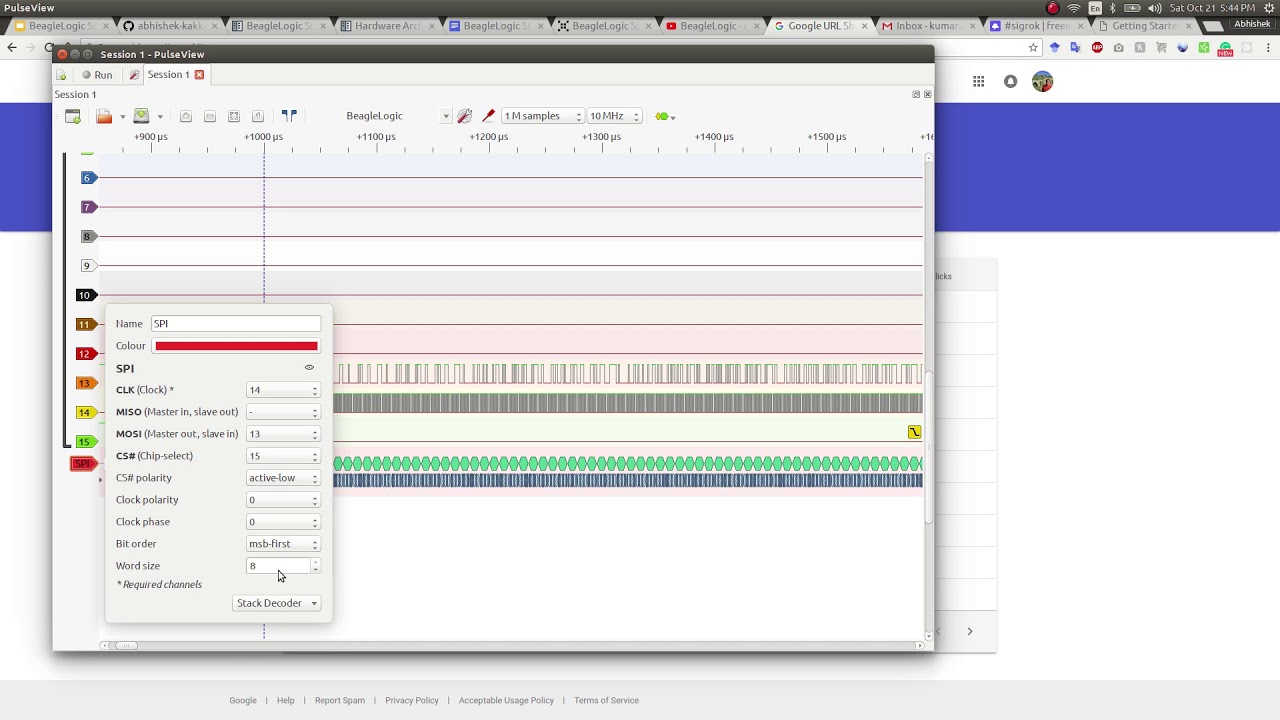
Task: Open the Report Spam footer link
Action: (340, 700)
